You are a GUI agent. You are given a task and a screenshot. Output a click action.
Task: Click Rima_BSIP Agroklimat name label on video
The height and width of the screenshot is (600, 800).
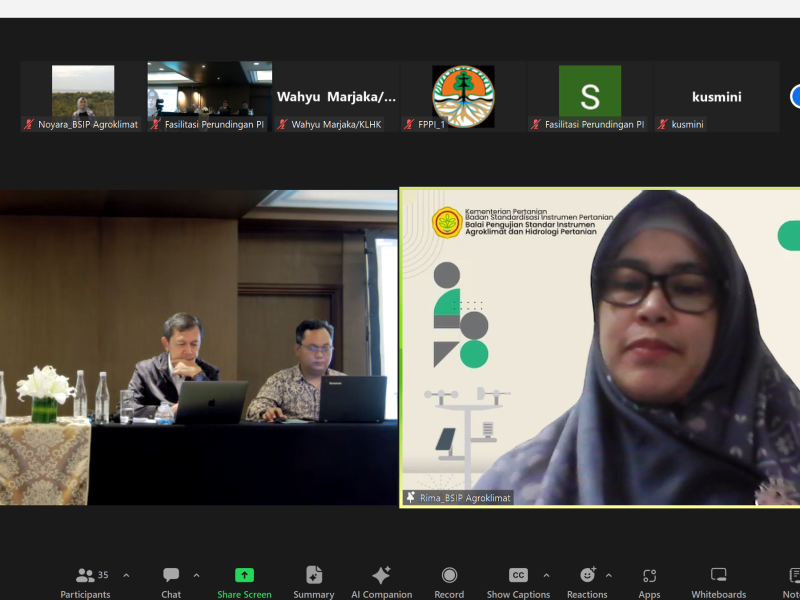tap(458, 497)
